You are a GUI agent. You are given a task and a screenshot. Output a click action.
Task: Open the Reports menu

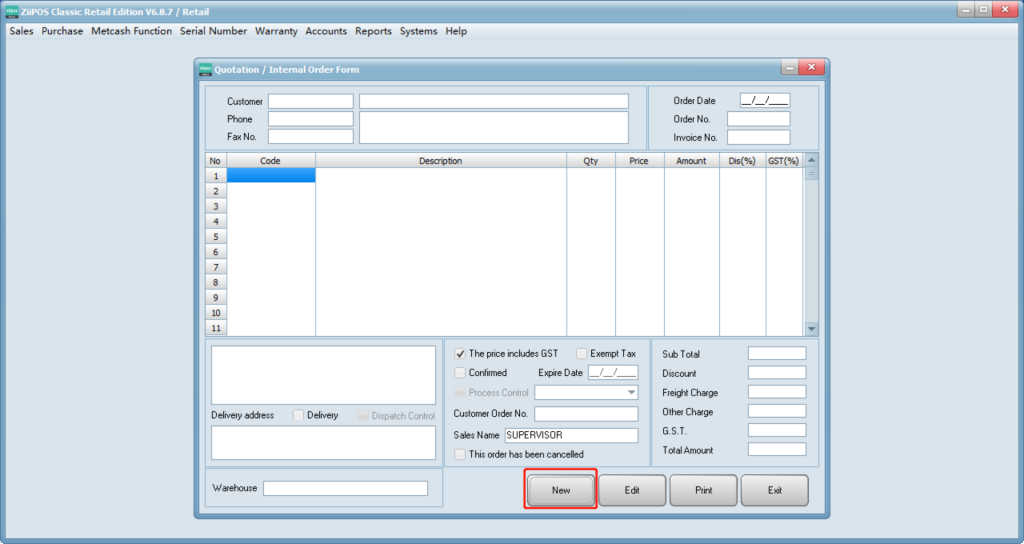pyautogui.click(x=373, y=31)
